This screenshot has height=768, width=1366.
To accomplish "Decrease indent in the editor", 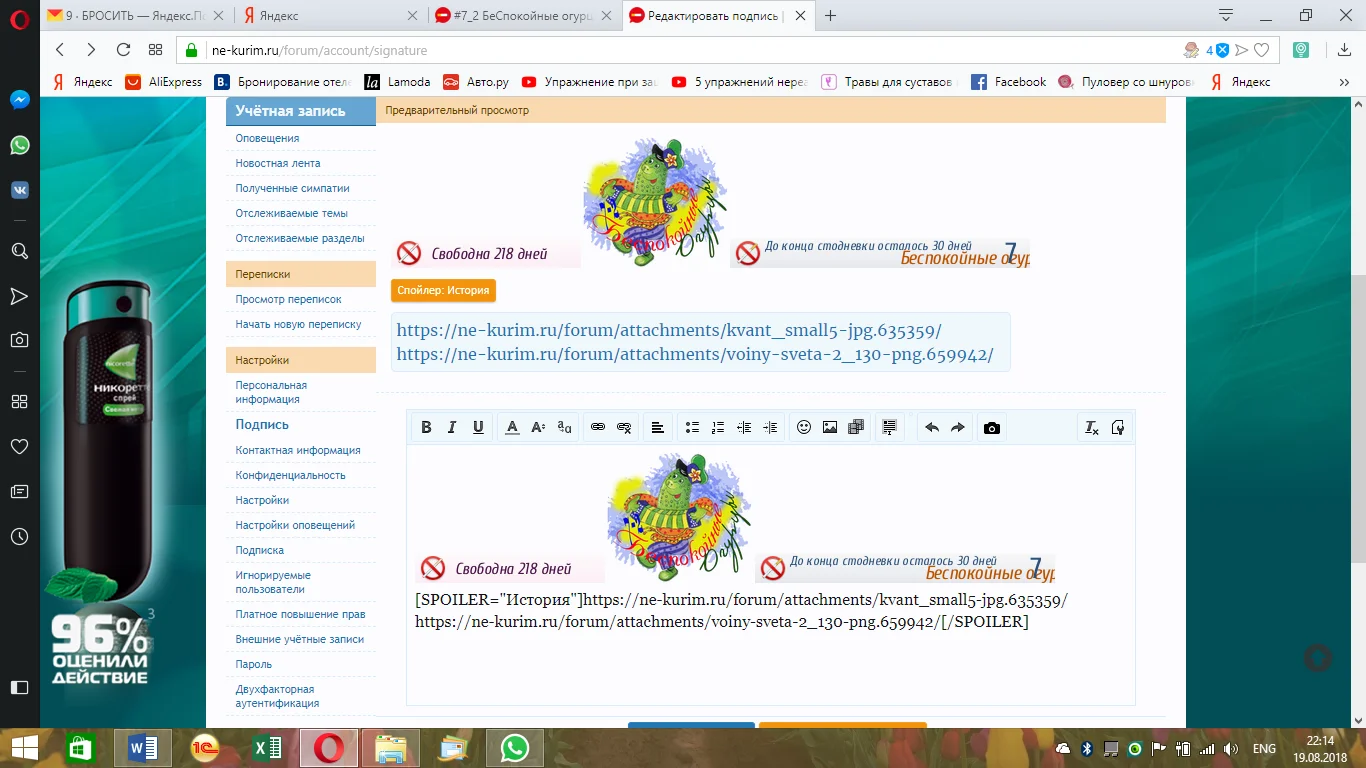I will pyautogui.click(x=744, y=428).
